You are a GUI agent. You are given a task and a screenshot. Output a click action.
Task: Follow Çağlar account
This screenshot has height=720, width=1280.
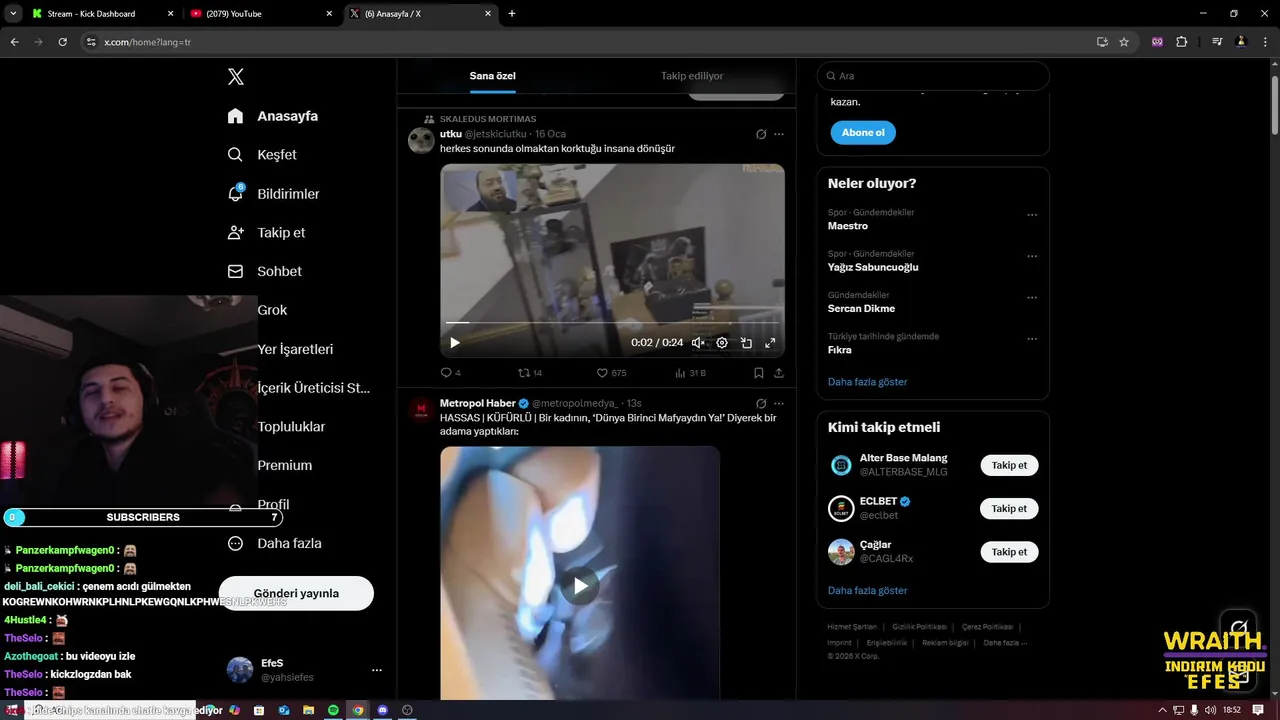[1009, 552]
